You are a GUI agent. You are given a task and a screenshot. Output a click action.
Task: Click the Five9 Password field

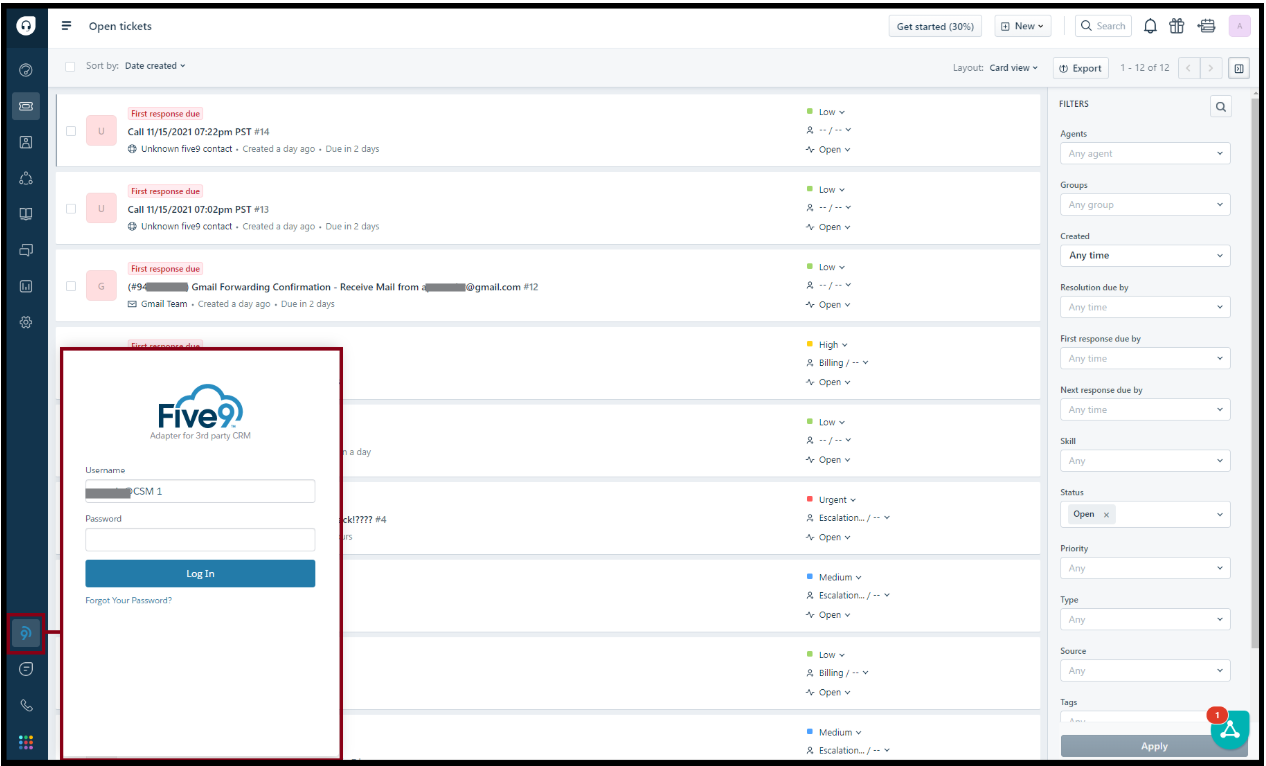pos(200,540)
